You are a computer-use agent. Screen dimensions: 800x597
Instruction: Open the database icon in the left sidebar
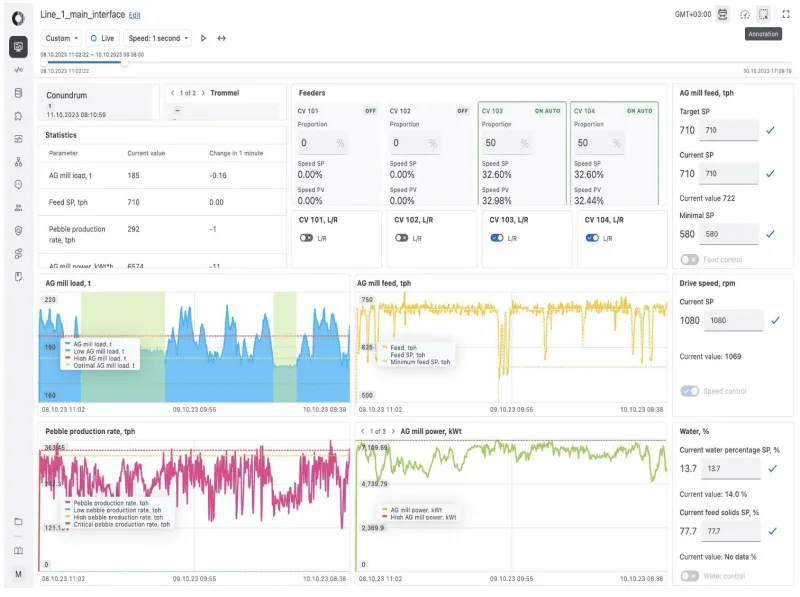point(17,91)
